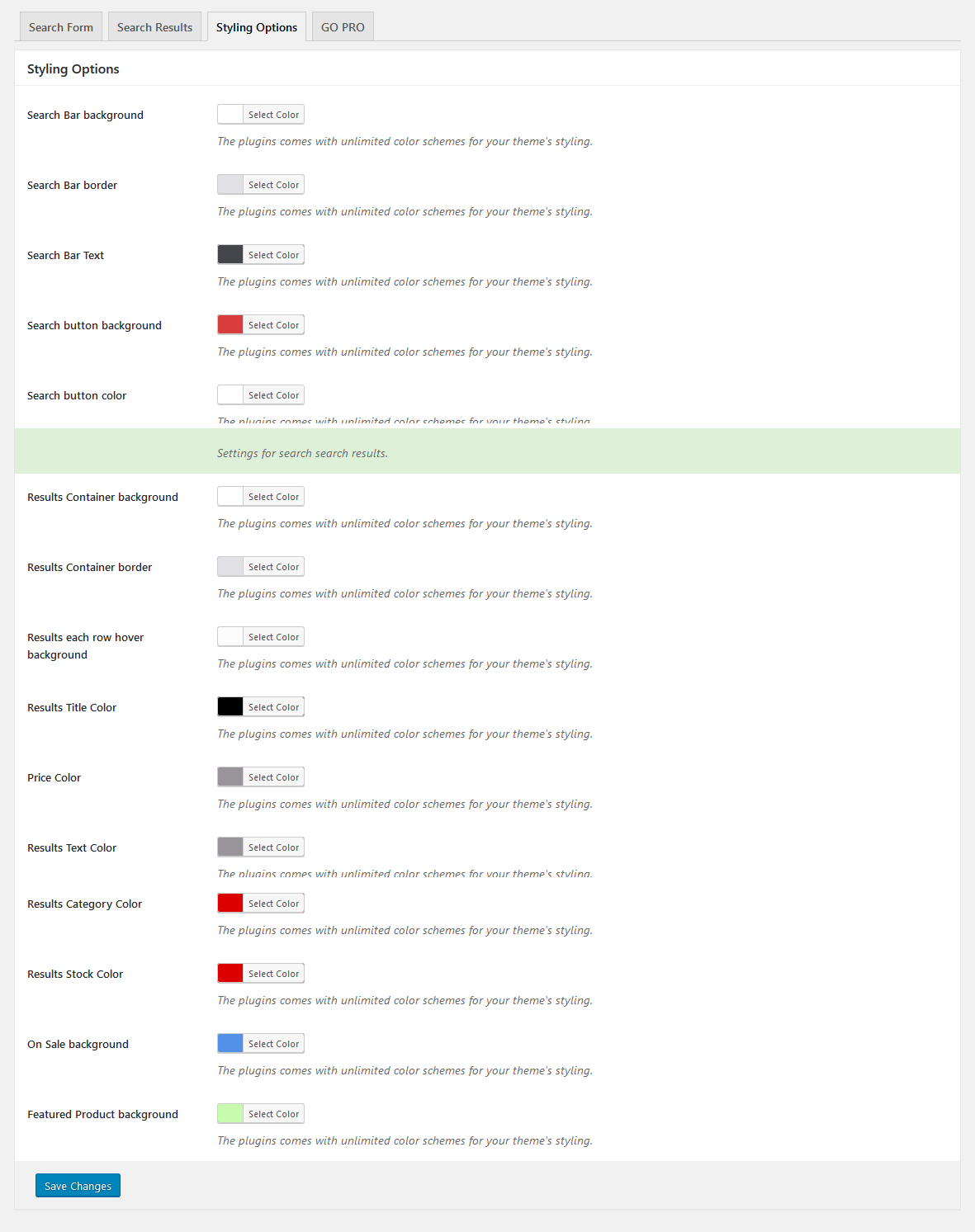
Task: Click the green Featured Product background swatch
Action: click(230, 1114)
